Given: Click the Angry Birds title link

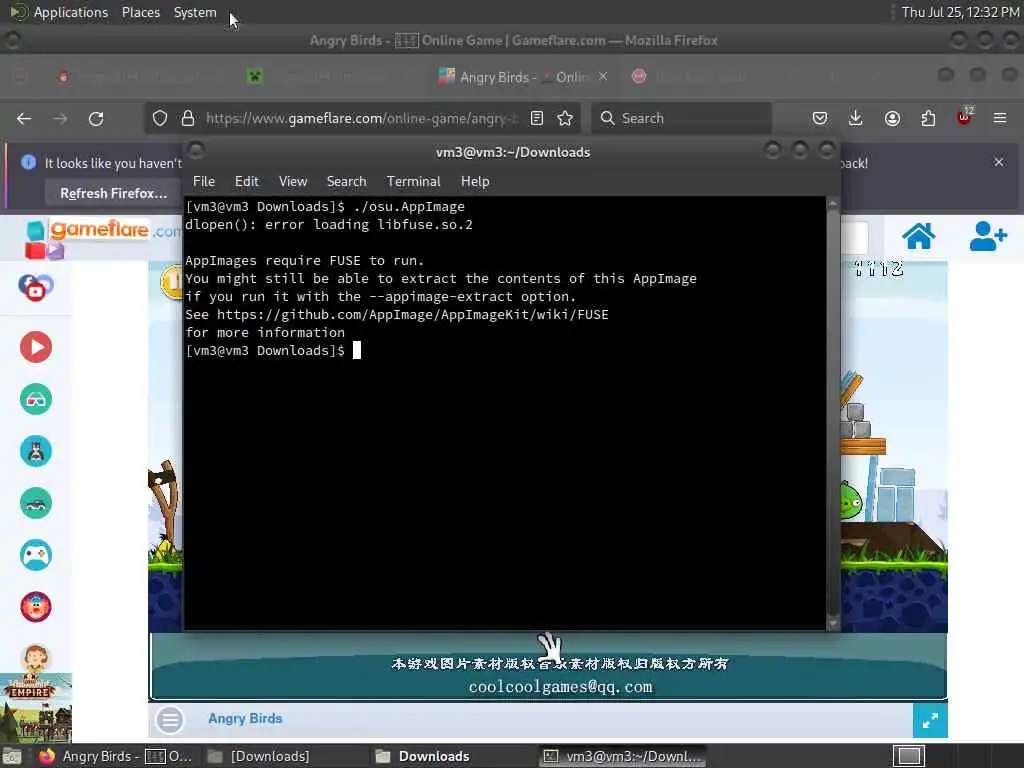Looking at the screenshot, I should coord(245,718).
